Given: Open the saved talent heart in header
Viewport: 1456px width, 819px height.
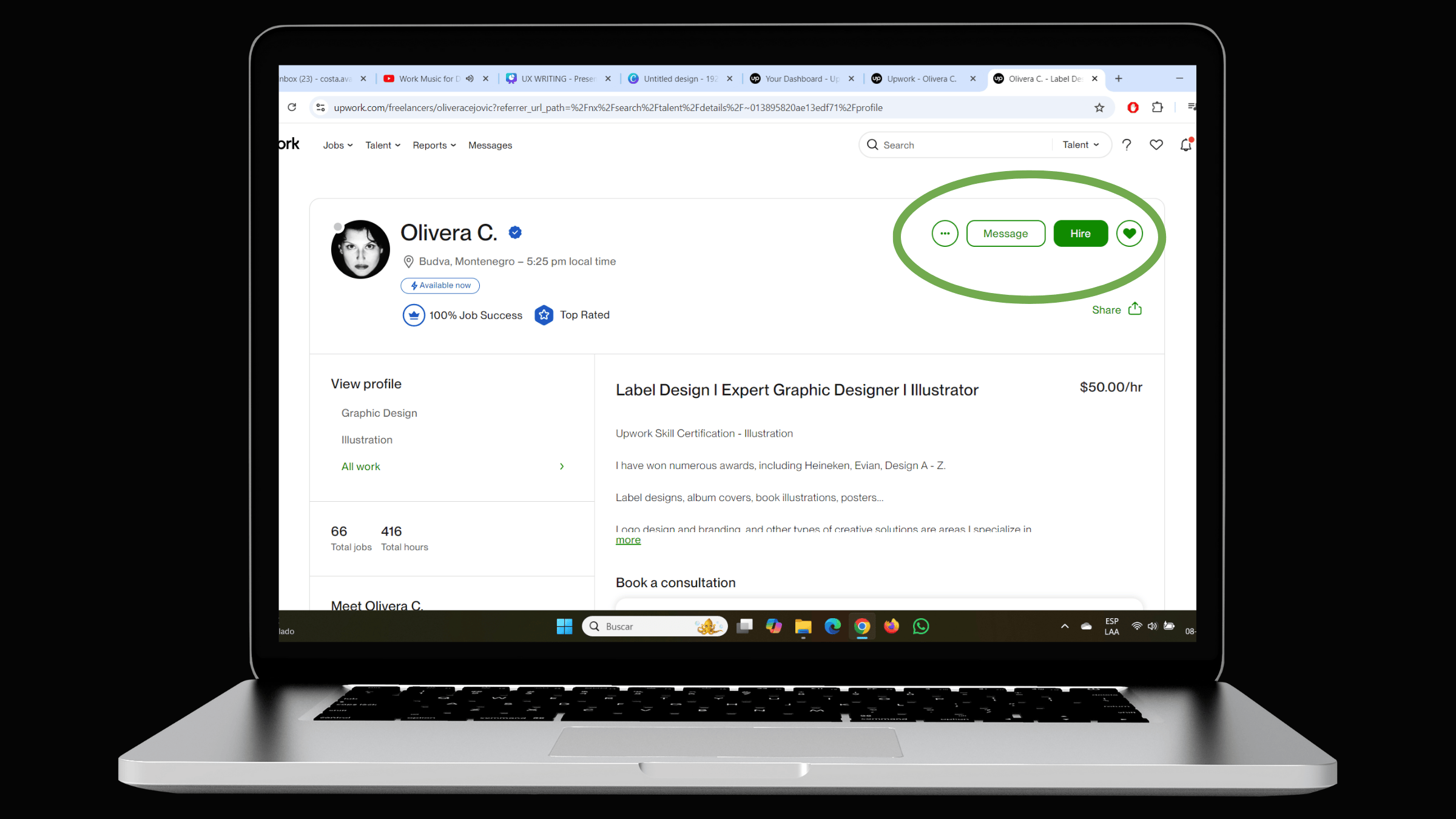Looking at the screenshot, I should [1156, 145].
